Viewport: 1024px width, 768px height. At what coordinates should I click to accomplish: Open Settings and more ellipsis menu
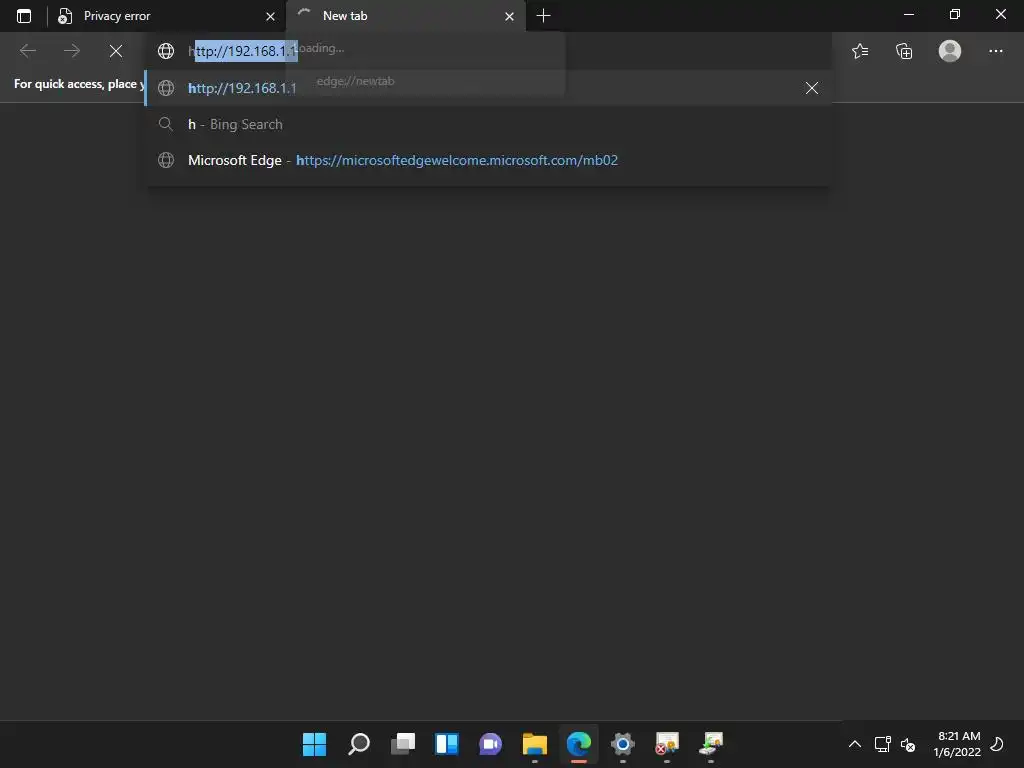[x=995, y=51]
